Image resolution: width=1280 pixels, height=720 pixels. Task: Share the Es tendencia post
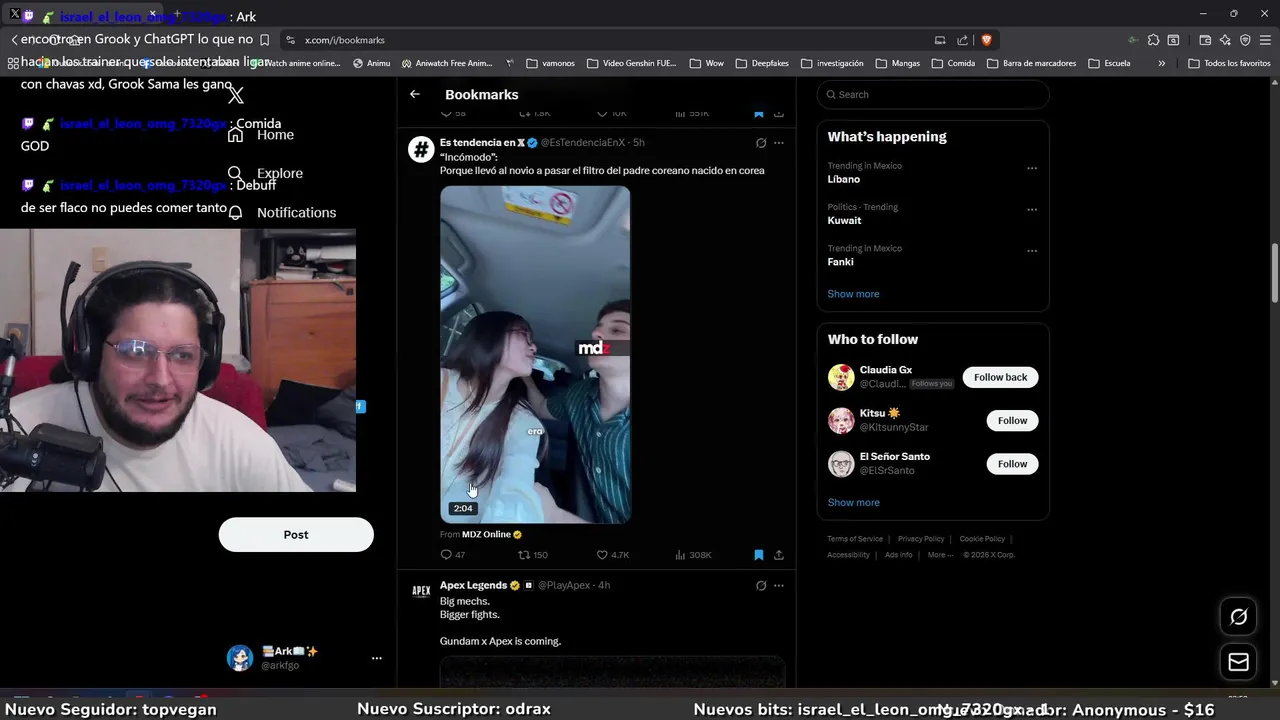(x=779, y=555)
